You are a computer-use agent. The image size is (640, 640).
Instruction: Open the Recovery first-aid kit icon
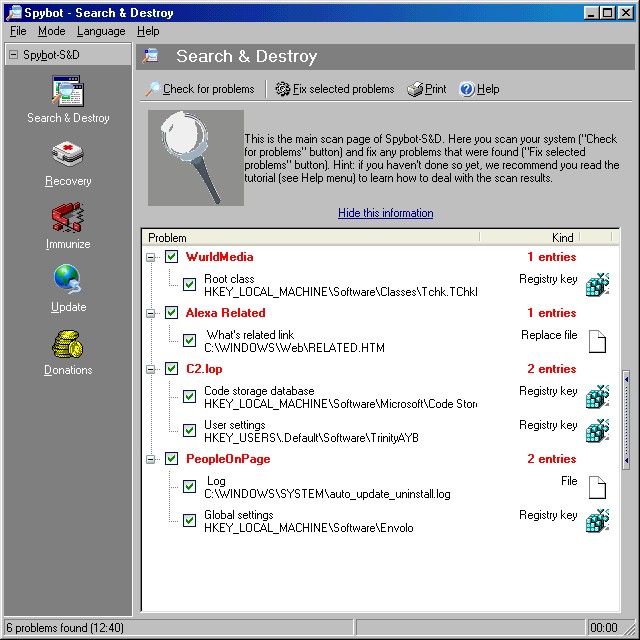(x=68, y=154)
